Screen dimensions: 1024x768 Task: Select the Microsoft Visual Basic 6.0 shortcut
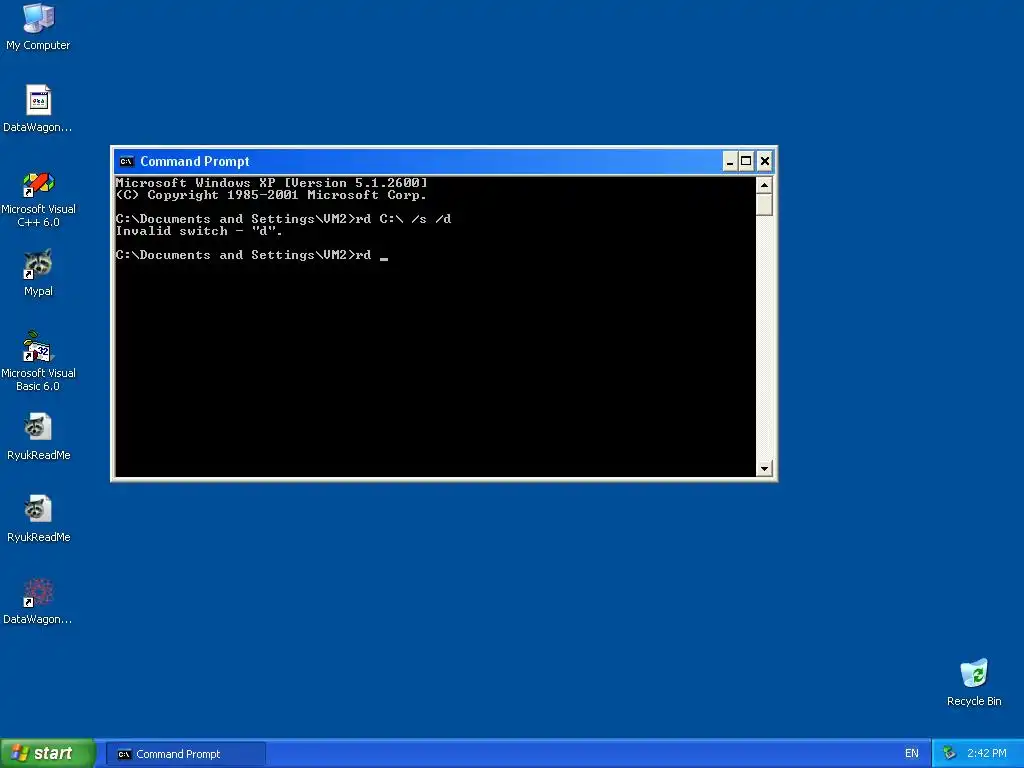click(x=38, y=361)
